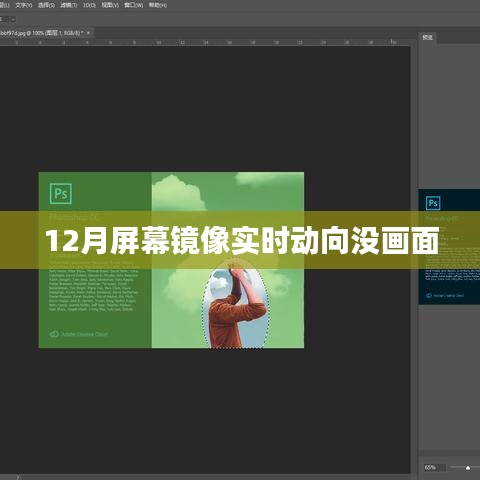Open the 选择(S) menu
This screenshot has width=480, height=480.
pyautogui.click(x=46, y=5)
